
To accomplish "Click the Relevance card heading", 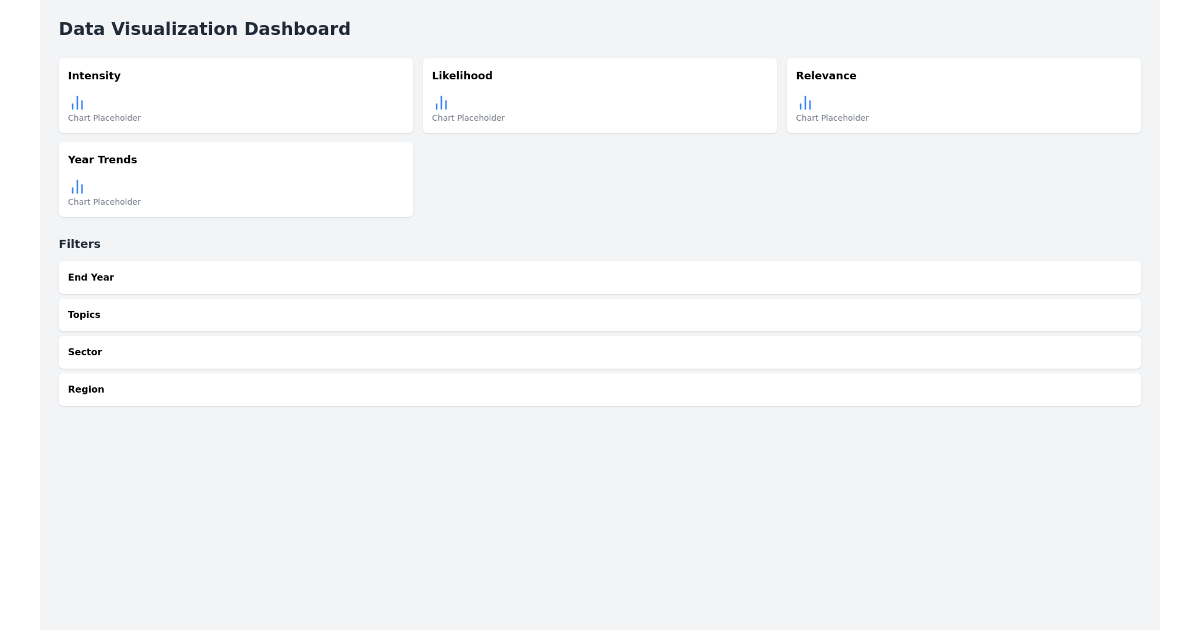I will pos(826,75).
